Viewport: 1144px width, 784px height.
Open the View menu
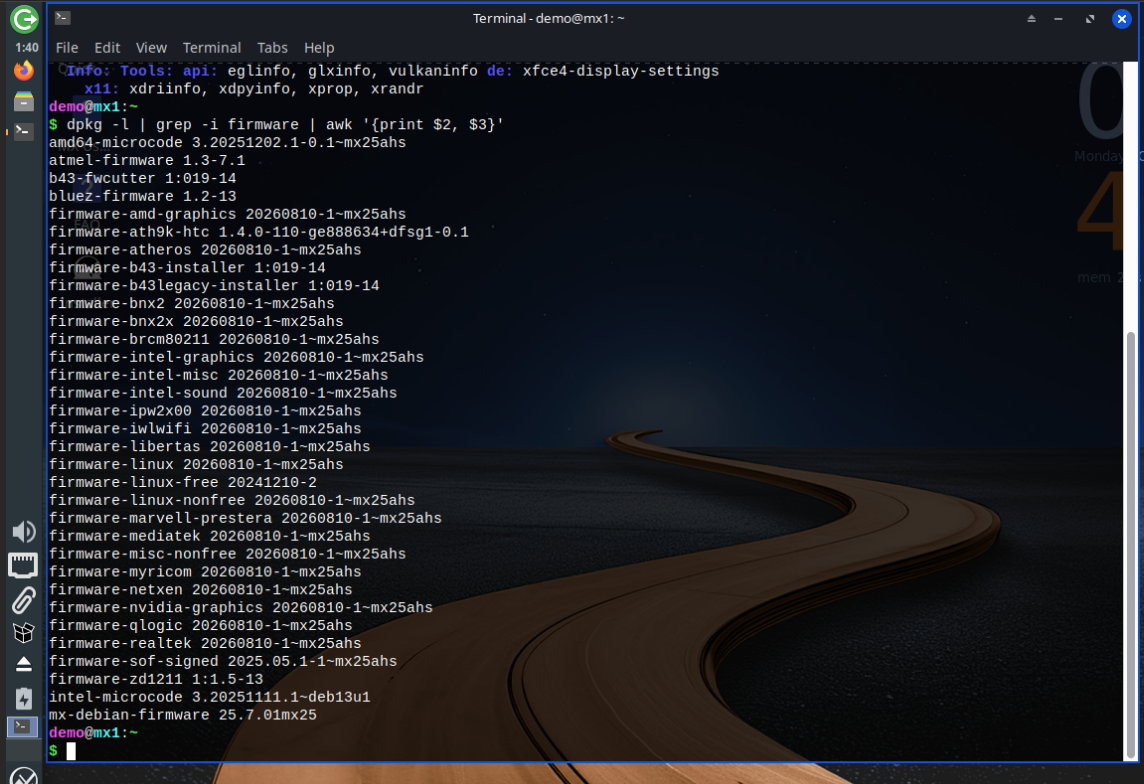point(151,48)
